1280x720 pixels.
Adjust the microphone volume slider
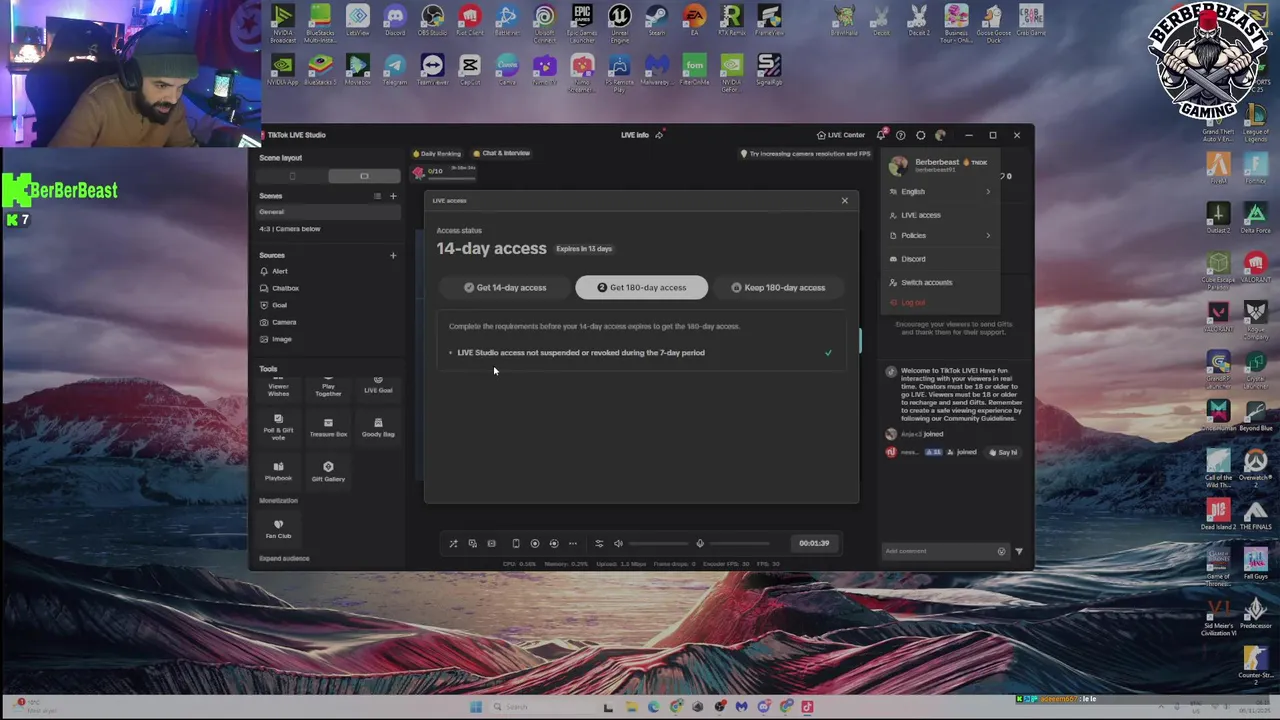(x=741, y=544)
